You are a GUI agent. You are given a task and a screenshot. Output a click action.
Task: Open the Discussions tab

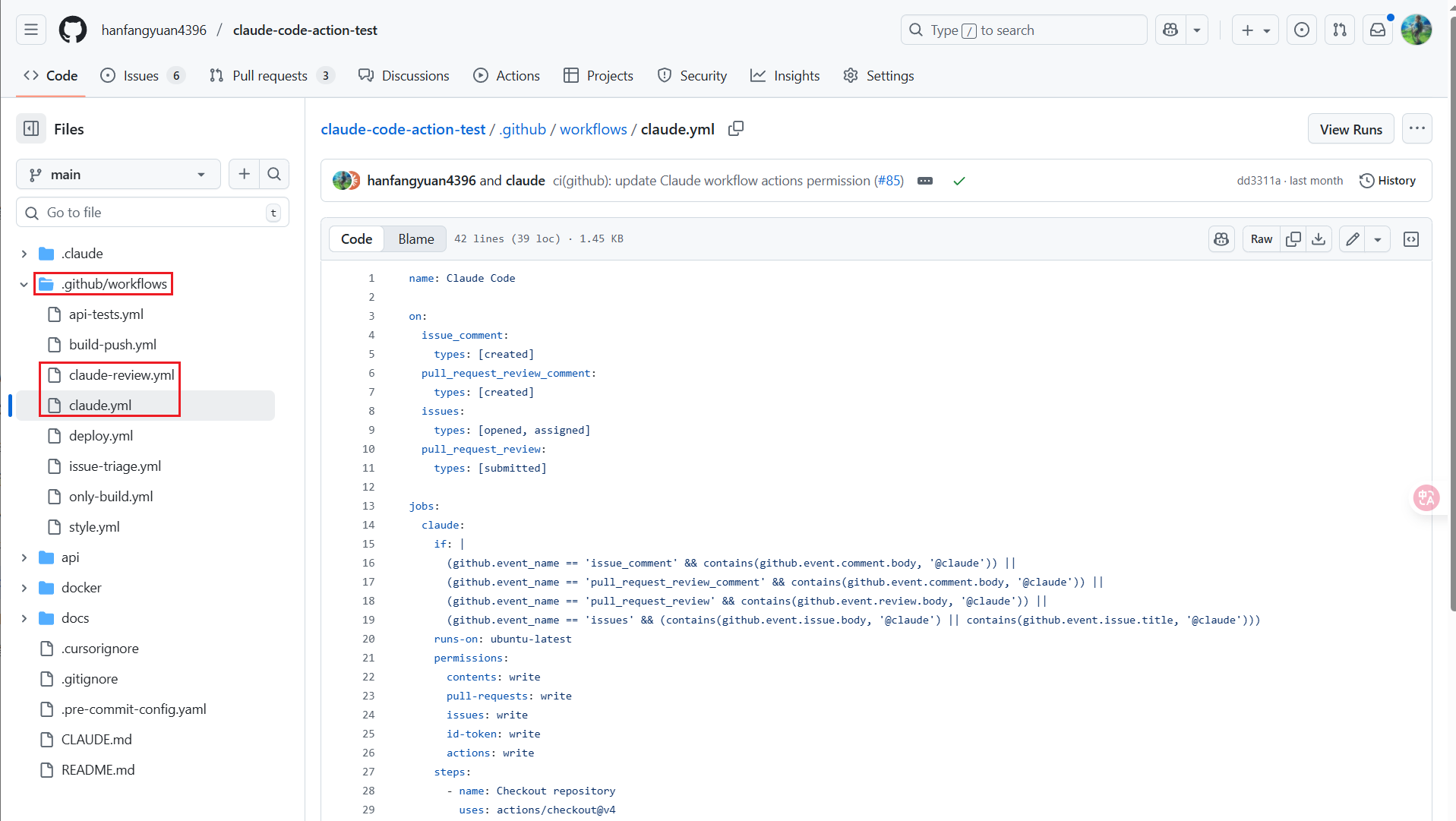[x=404, y=75]
